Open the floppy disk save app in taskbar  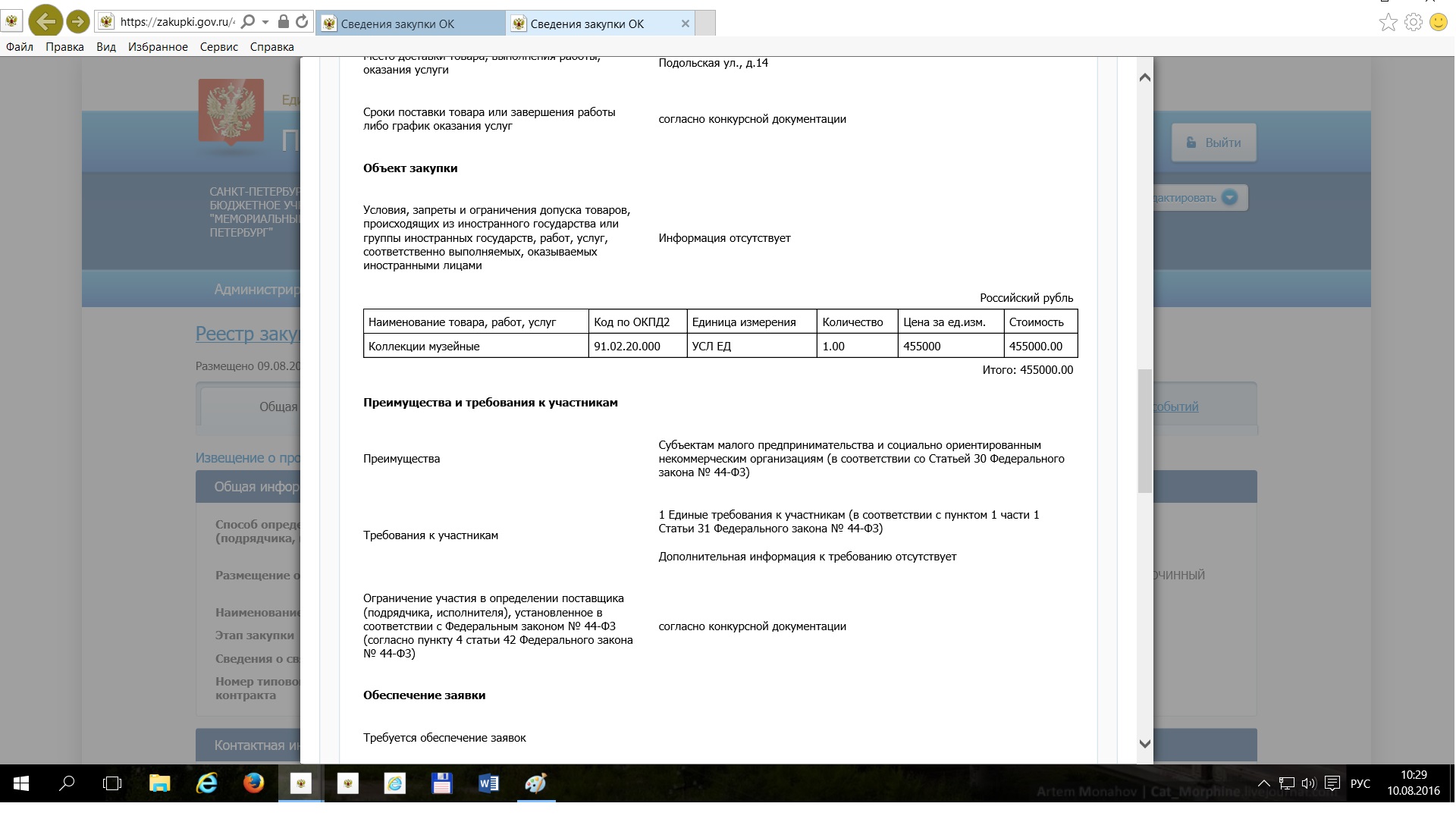441,783
